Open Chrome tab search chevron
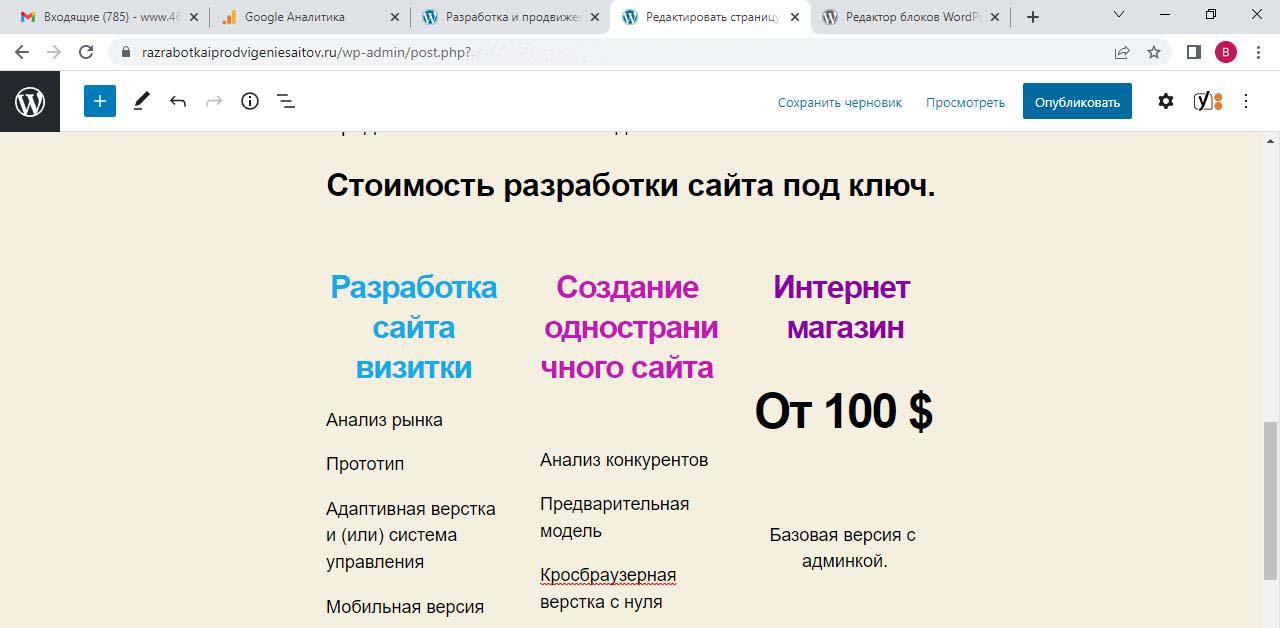 [1119, 15]
